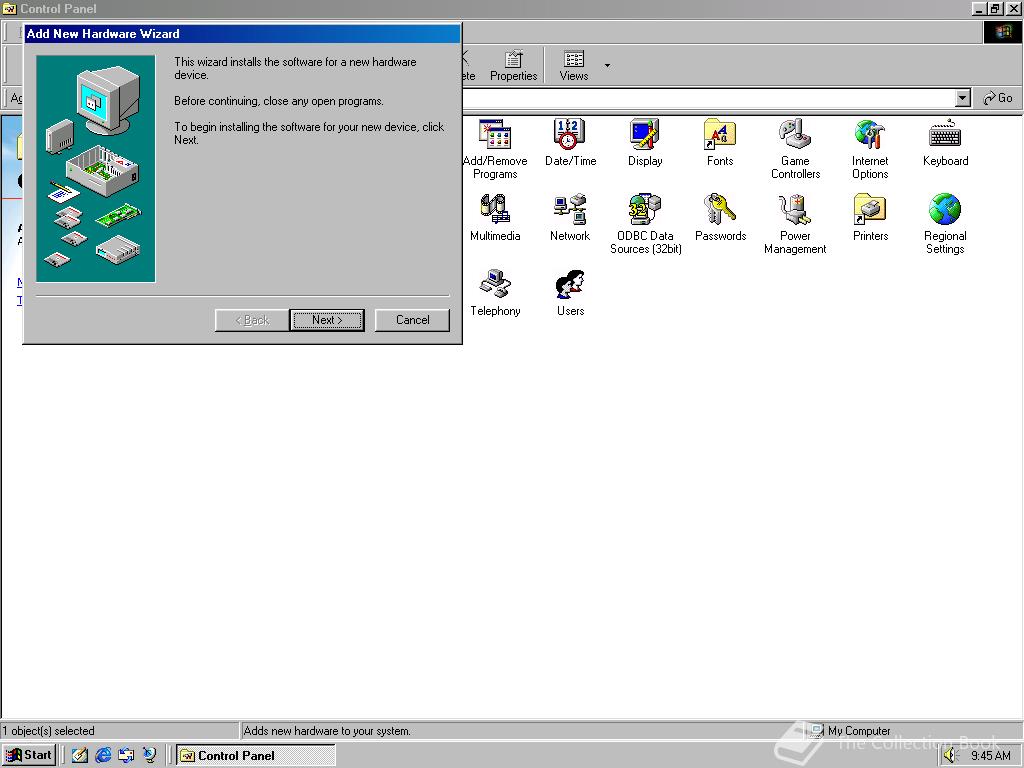Click the volume speaker tray icon
This screenshot has width=1024, height=768.
click(x=950, y=756)
